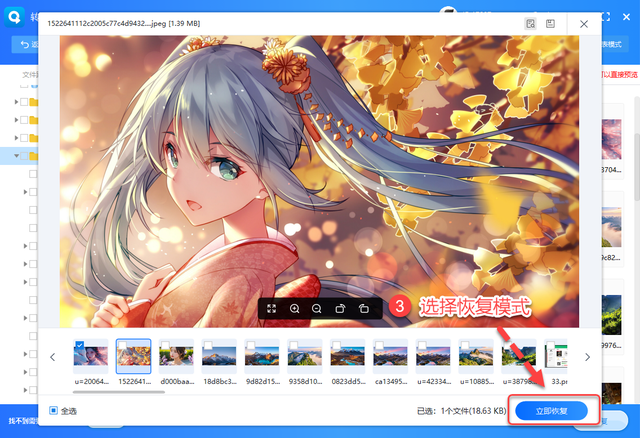Zoom in on the preview image
The width and height of the screenshot is (640, 438).
click(295, 309)
